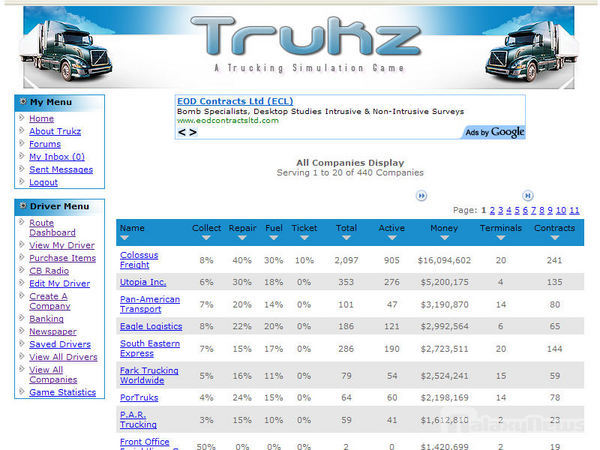The width and height of the screenshot is (600, 450).
Task: Sort by Contracts using column arrow
Action: point(555,238)
